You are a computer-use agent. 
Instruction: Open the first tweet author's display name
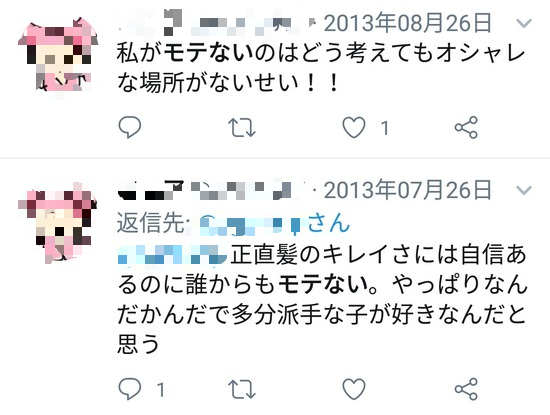(211, 23)
